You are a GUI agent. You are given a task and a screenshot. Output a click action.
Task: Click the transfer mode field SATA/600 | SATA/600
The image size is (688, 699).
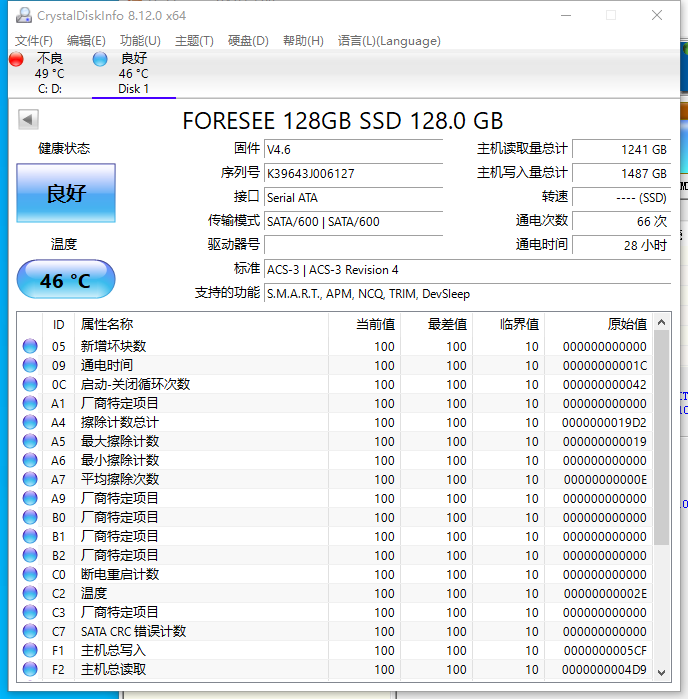353,222
